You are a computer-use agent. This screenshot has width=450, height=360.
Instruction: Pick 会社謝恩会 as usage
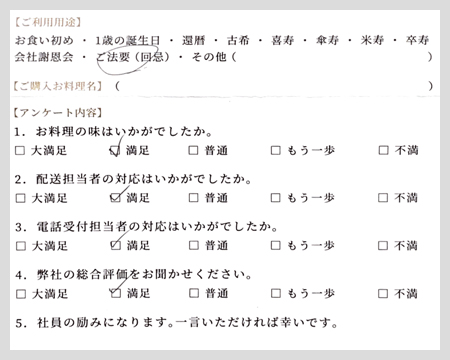coord(44,57)
